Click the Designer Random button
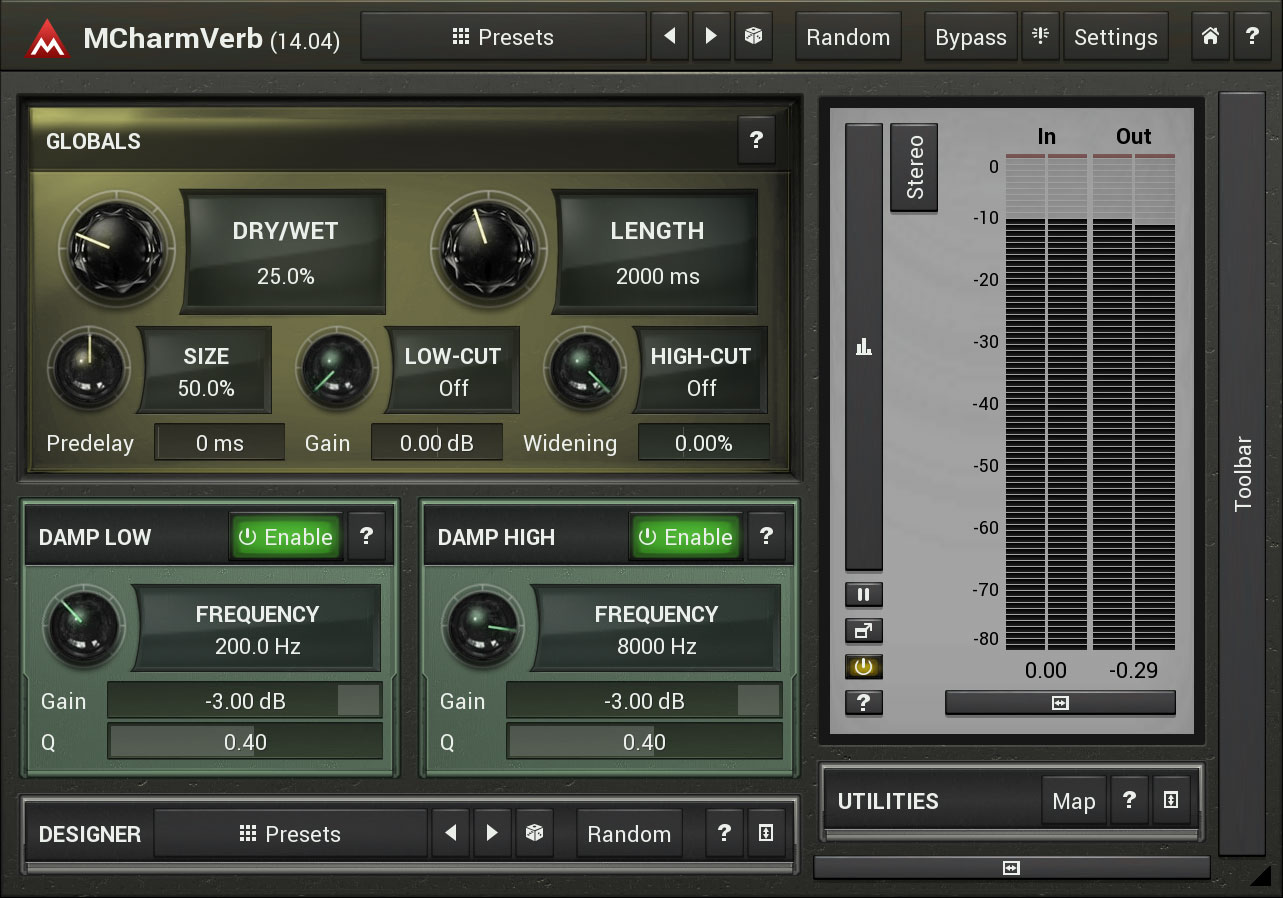1283x898 pixels. click(629, 833)
